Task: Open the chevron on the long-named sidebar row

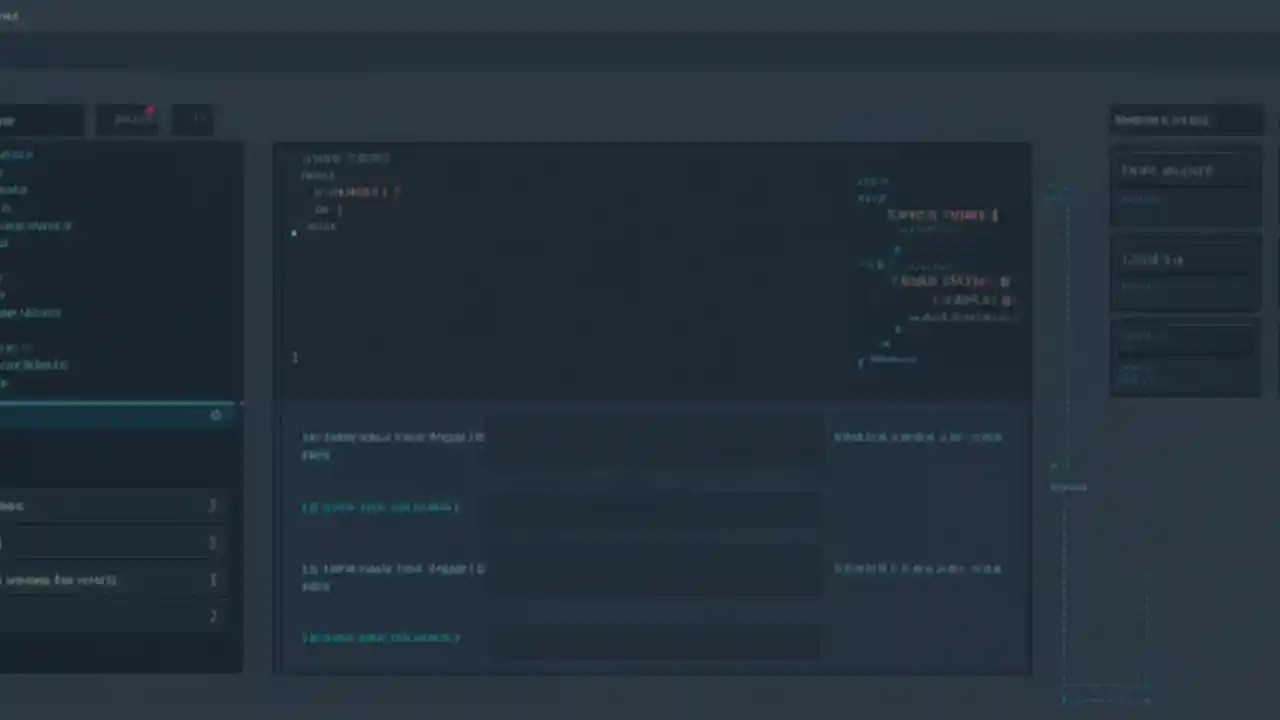Action: [213, 580]
